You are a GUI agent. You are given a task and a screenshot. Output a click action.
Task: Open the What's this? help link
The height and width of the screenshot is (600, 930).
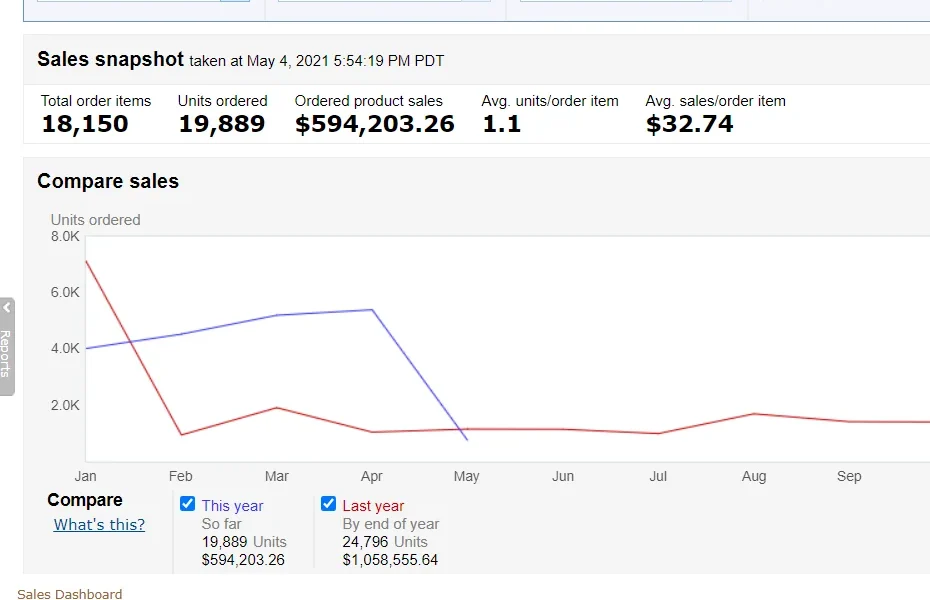[x=99, y=524]
